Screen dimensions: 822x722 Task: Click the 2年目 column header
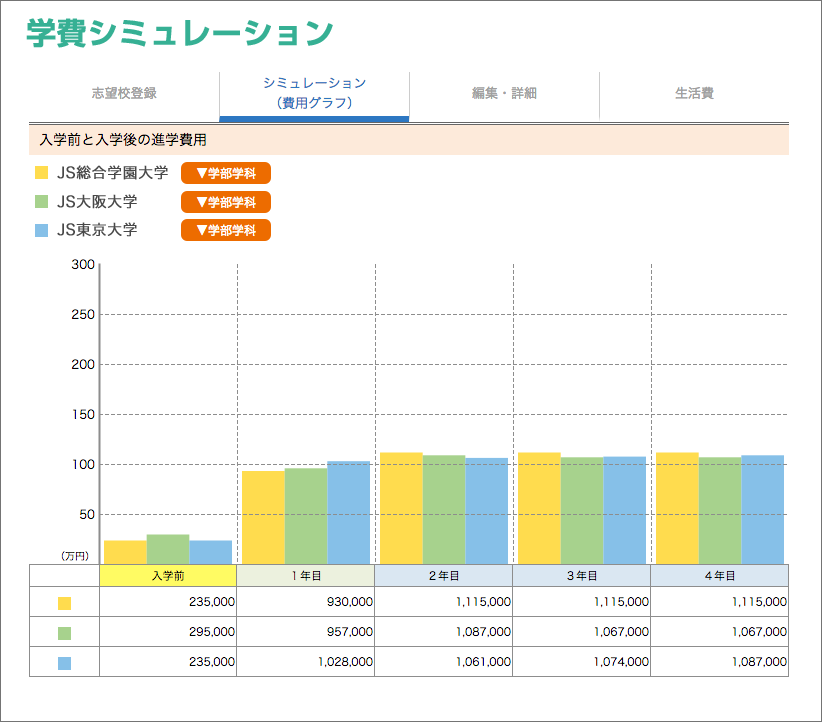(444, 576)
